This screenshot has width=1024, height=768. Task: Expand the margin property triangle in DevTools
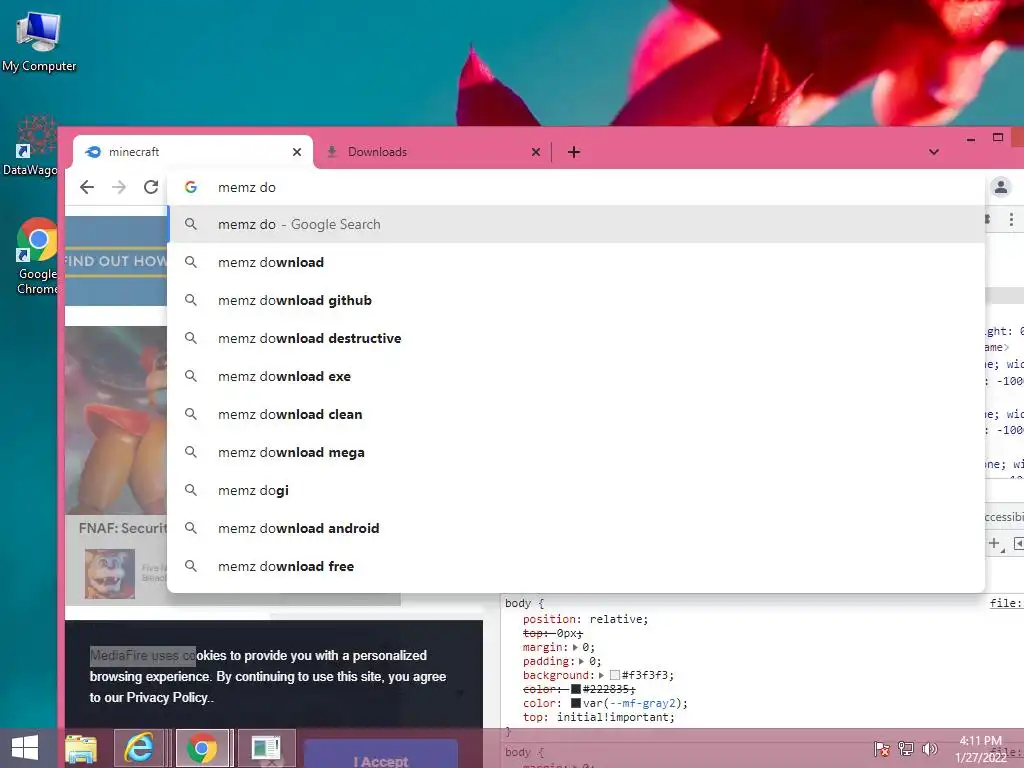click(575, 647)
